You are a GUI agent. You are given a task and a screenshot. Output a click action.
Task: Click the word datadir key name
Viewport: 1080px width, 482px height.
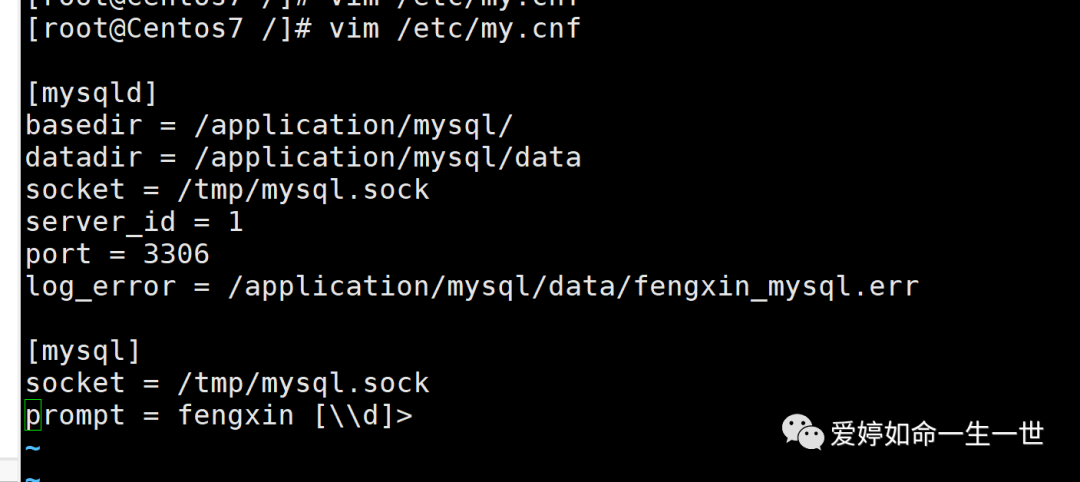83,158
